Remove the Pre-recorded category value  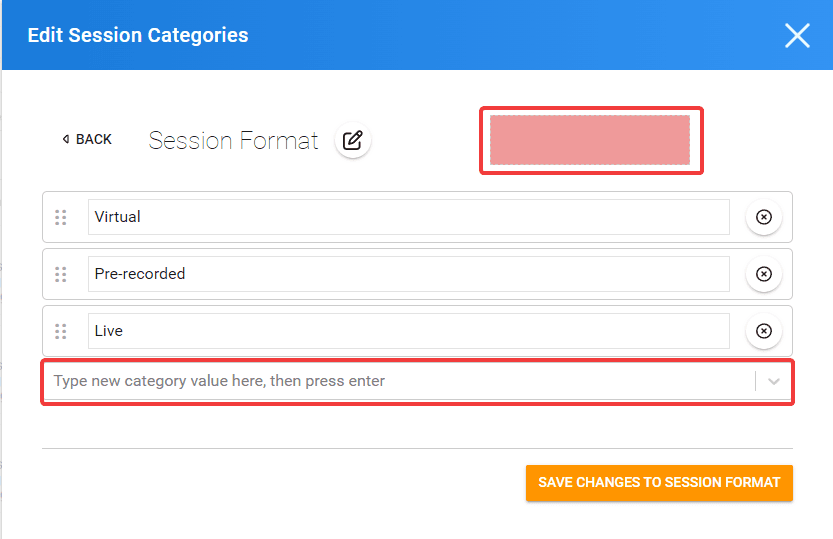[763, 274]
